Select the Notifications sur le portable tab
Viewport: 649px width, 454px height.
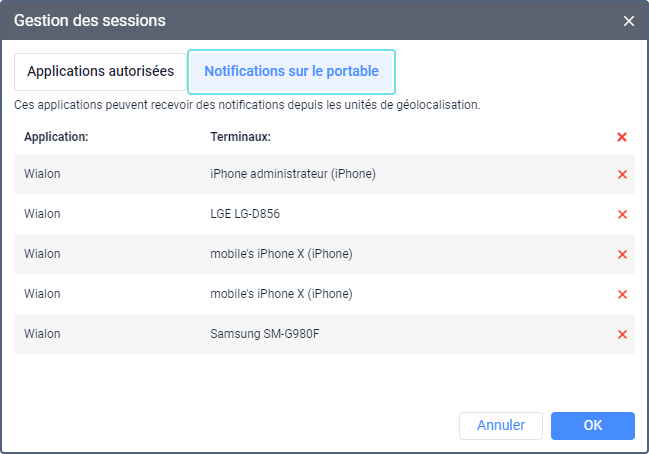[291, 72]
